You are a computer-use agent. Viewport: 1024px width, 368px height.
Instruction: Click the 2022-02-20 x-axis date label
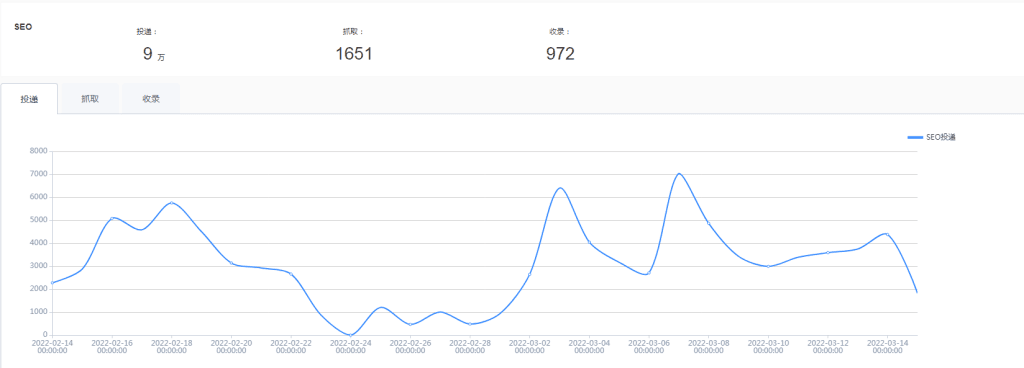click(232, 346)
